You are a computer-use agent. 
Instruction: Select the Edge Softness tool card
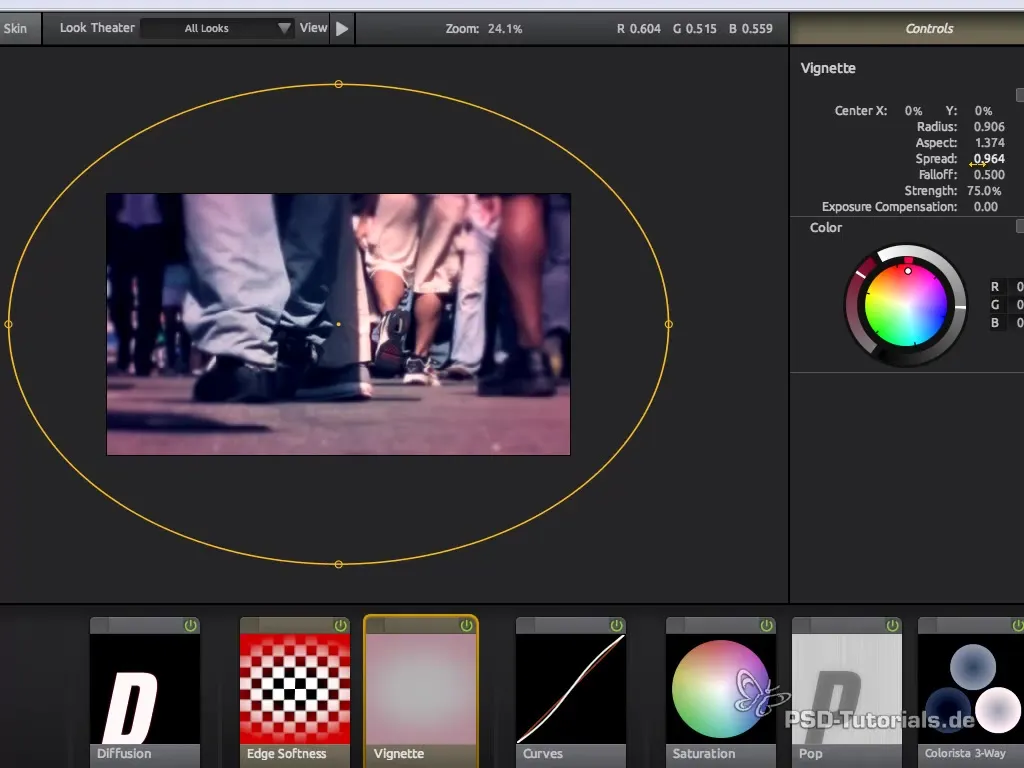pyautogui.click(x=295, y=692)
